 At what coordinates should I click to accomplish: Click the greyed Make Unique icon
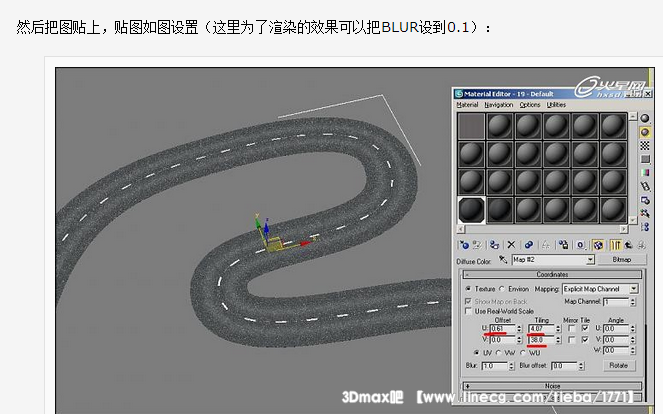click(546, 245)
